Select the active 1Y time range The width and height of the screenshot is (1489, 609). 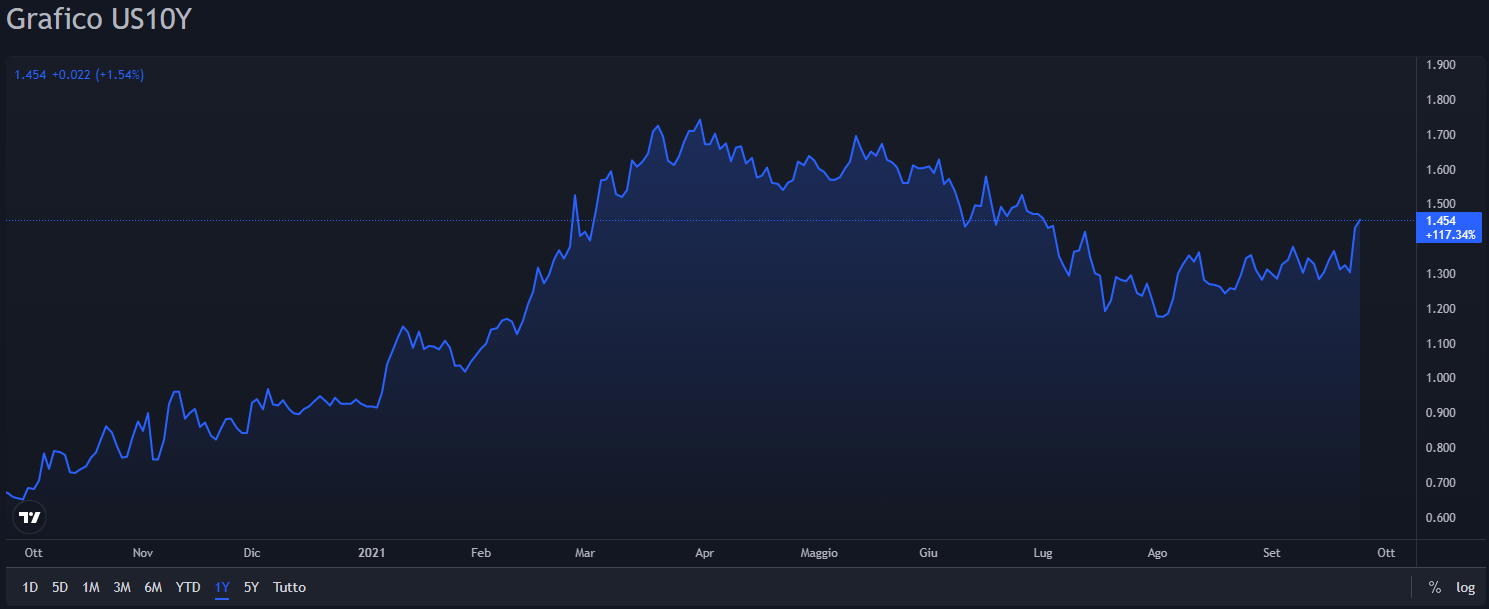pos(222,587)
